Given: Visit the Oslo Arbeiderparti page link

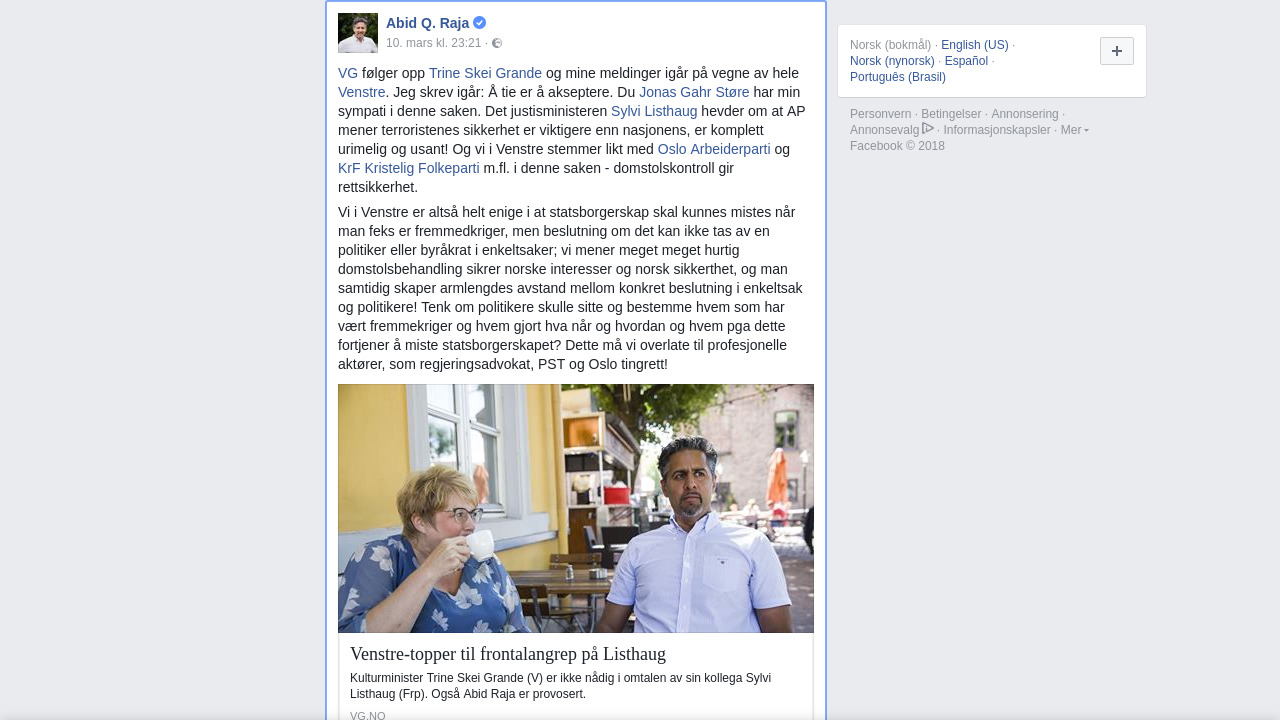Looking at the screenshot, I should tap(714, 149).
